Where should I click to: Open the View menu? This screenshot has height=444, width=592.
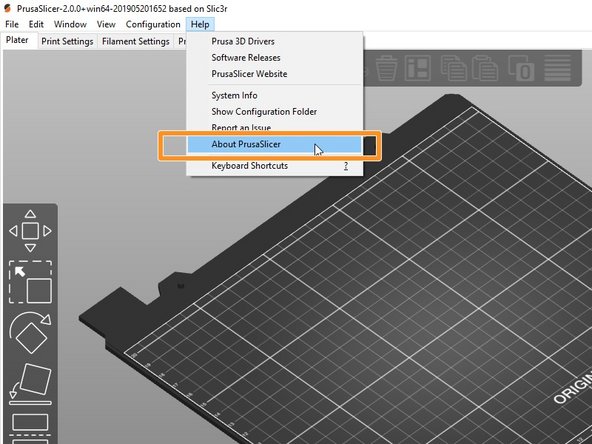tap(106, 24)
